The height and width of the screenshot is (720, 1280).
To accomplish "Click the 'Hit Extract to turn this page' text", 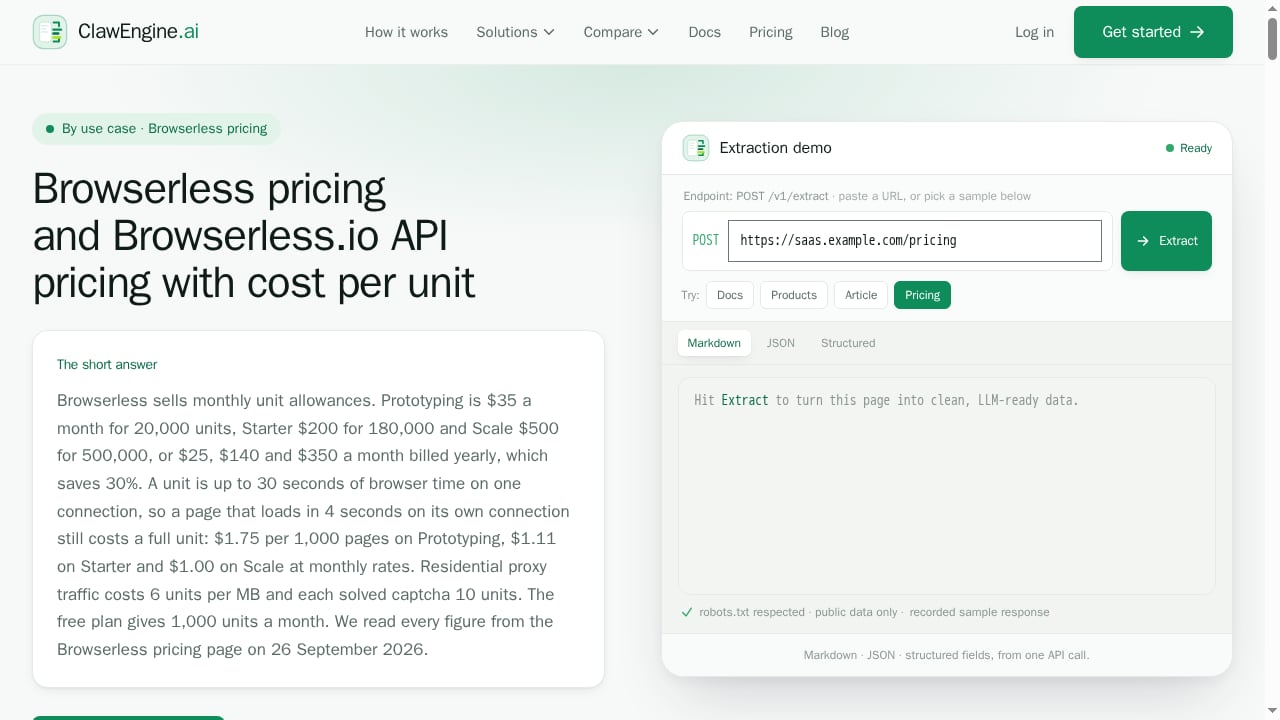I will 886,400.
